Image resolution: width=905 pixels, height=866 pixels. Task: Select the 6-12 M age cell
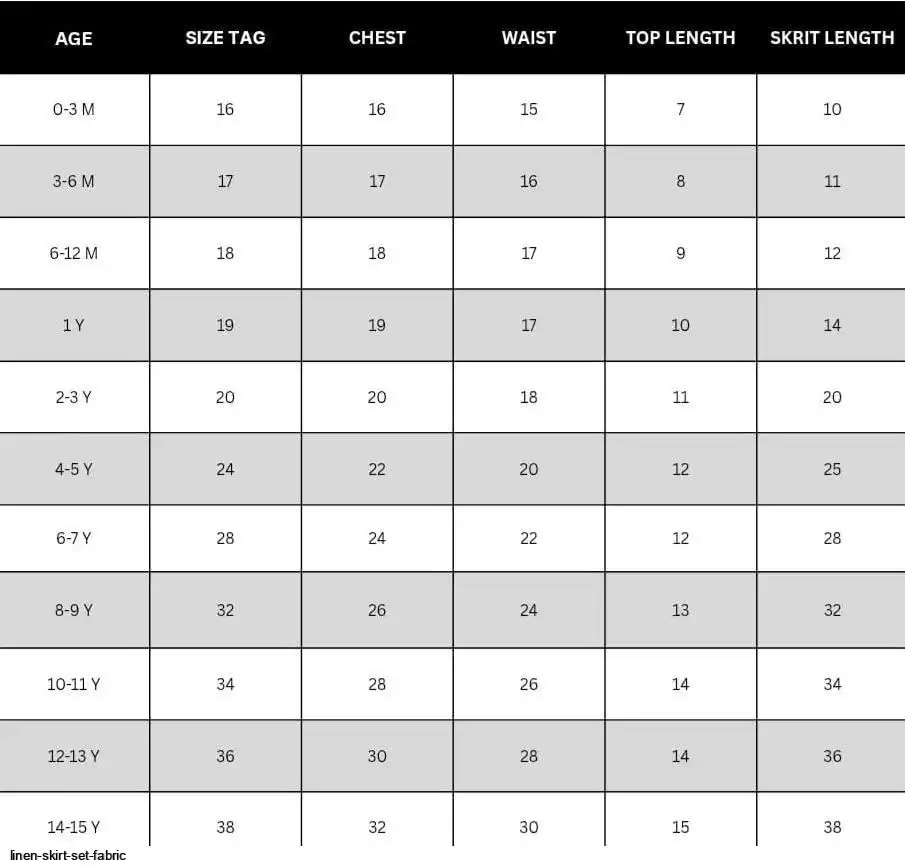tap(74, 253)
